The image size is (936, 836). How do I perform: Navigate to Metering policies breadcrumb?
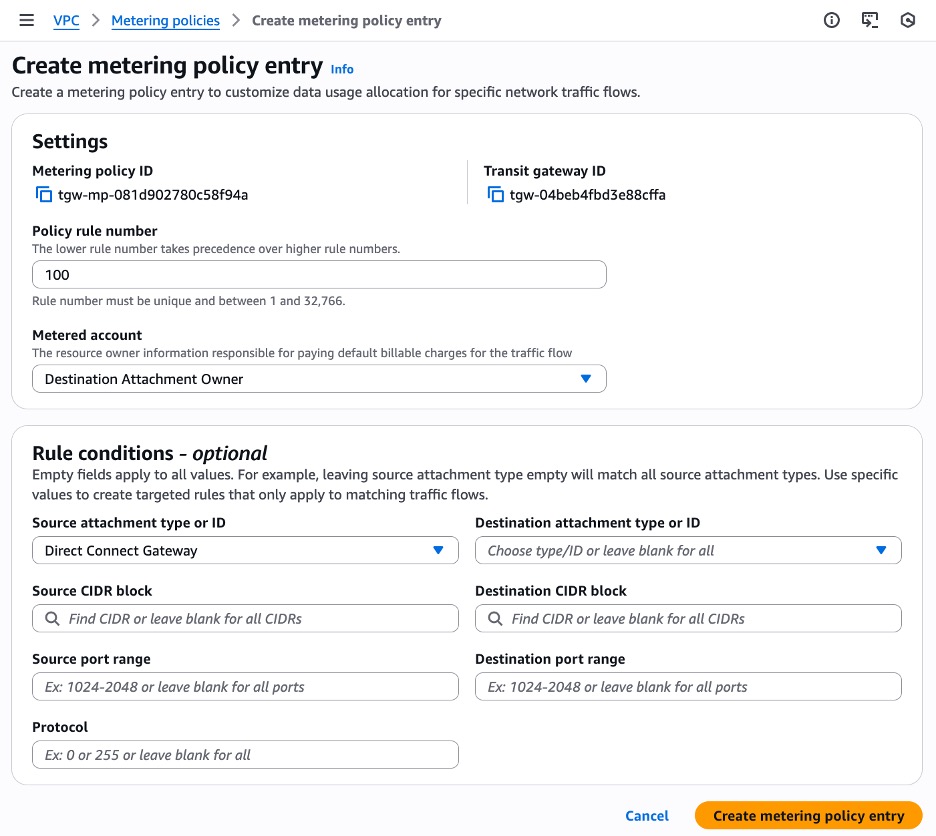[165, 20]
